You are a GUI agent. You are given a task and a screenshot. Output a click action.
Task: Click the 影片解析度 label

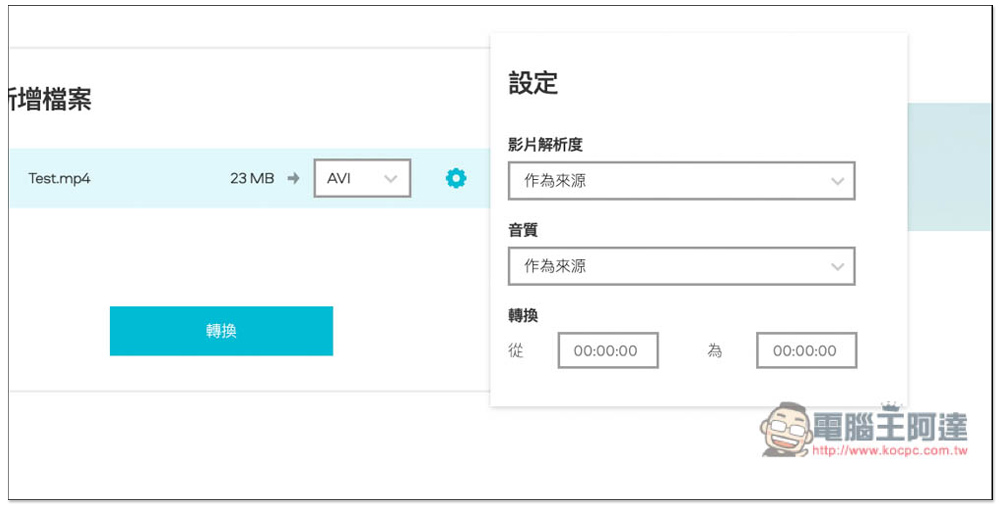point(545,145)
